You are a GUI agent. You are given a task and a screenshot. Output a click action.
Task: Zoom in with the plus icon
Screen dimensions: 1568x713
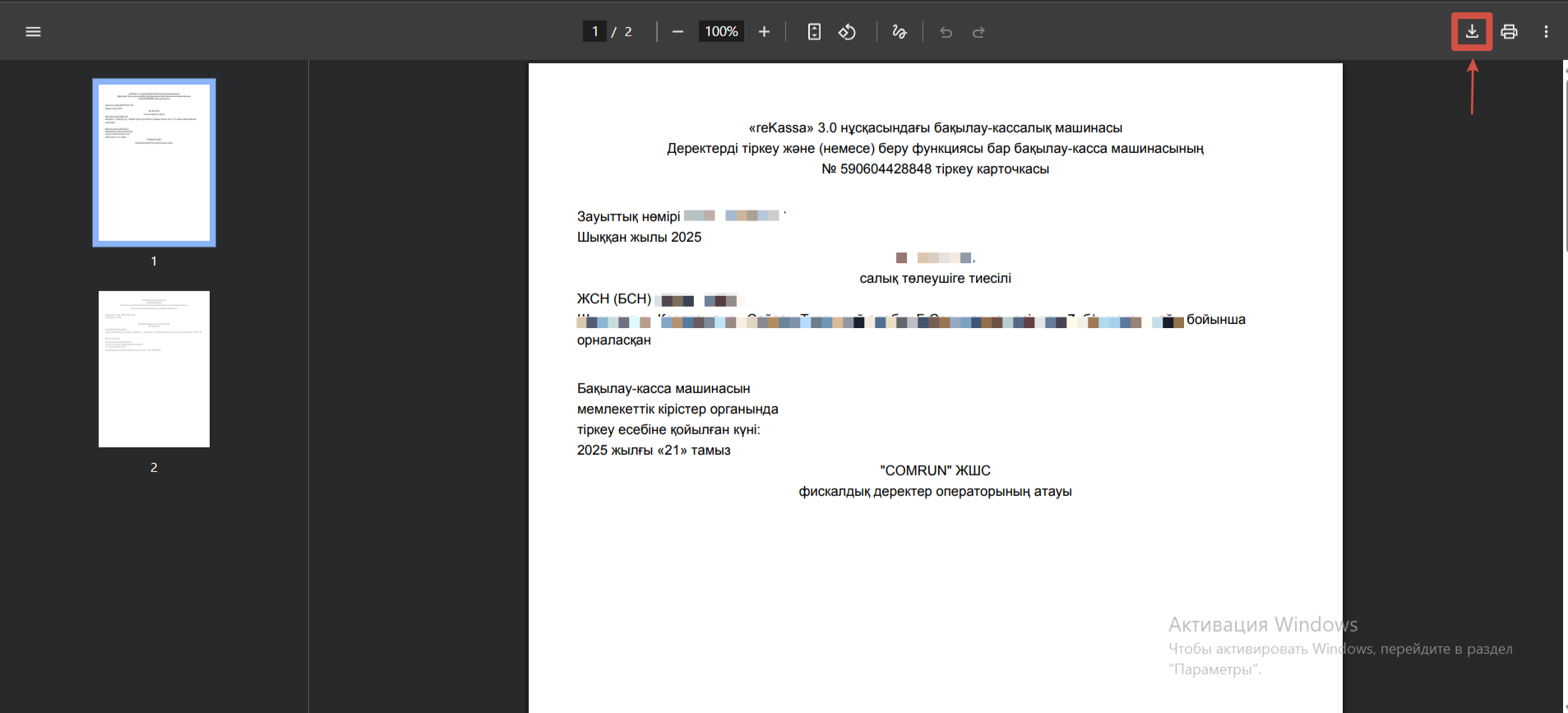point(764,31)
